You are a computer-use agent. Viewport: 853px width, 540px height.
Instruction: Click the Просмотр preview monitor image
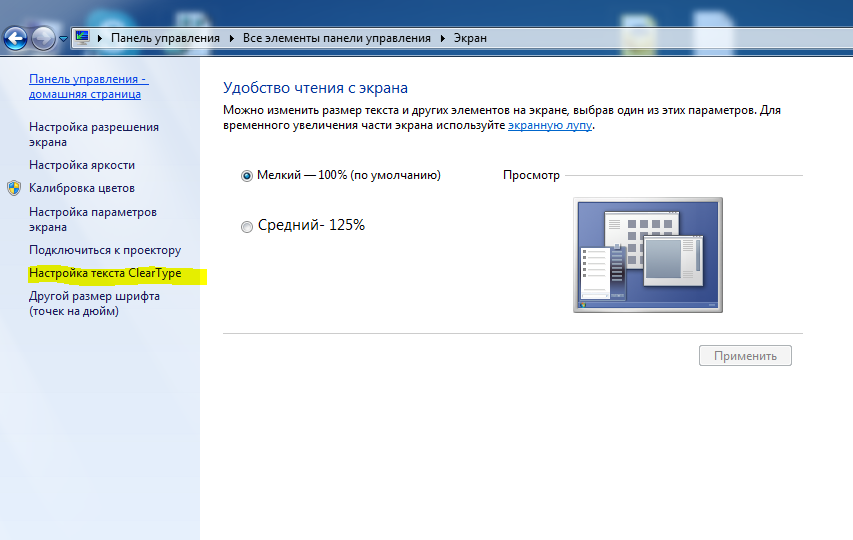[648, 255]
